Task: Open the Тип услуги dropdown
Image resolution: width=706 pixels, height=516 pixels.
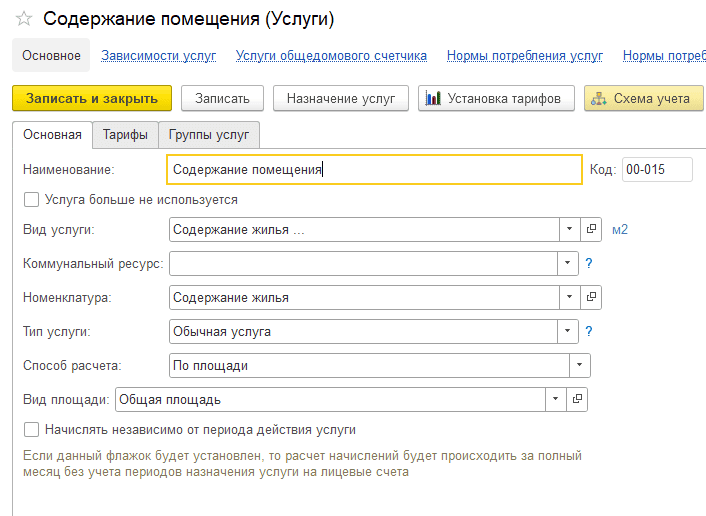Action: click(x=568, y=332)
